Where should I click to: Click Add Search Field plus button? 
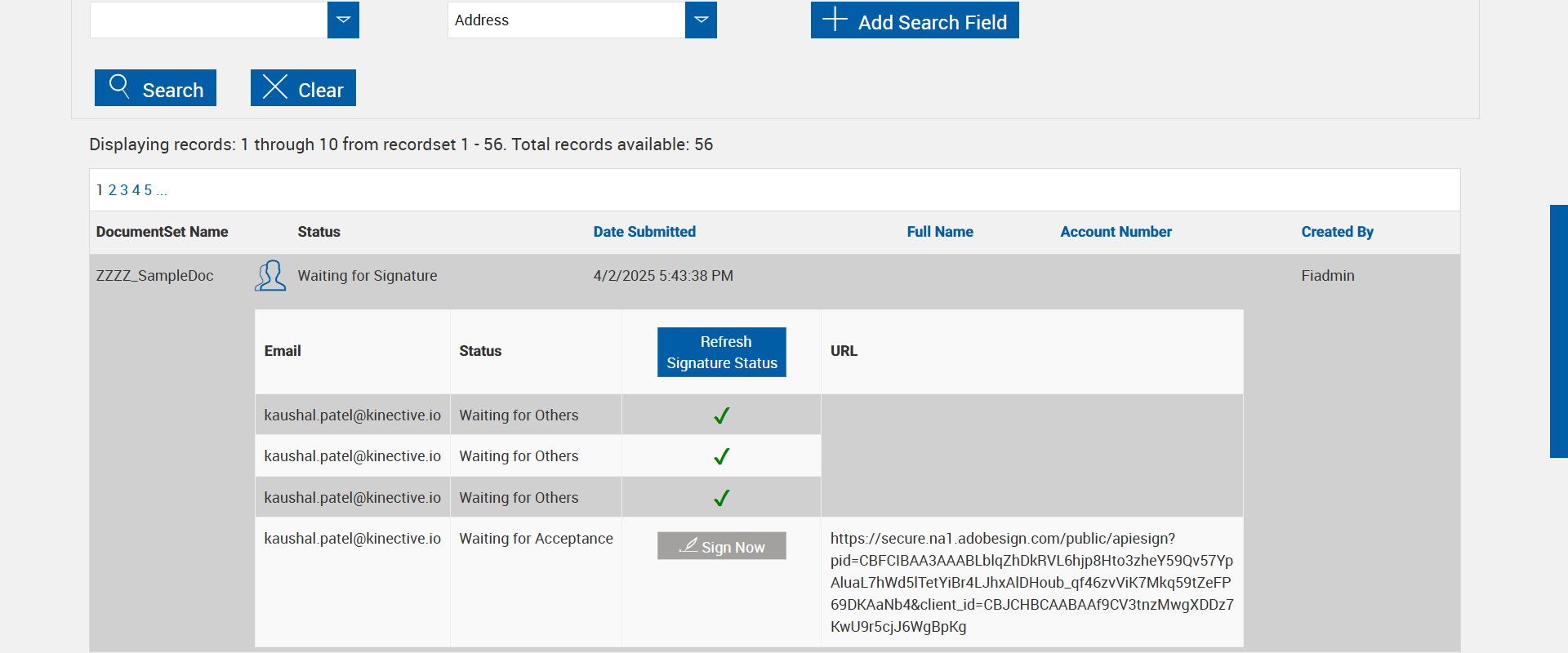point(915,20)
